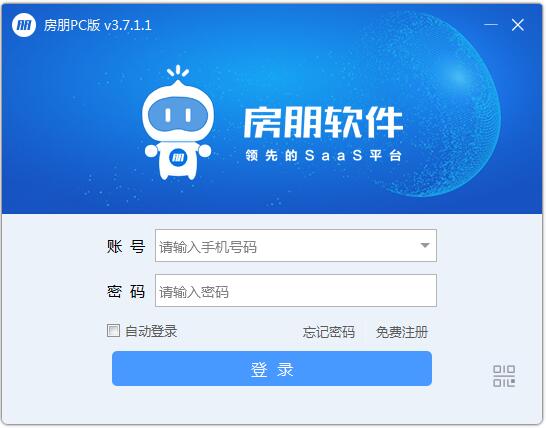The width and height of the screenshot is (546, 428).
Task: Click the 房朋 logo icon in title bar
Action: pyautogui.click(x=24, y=25)
